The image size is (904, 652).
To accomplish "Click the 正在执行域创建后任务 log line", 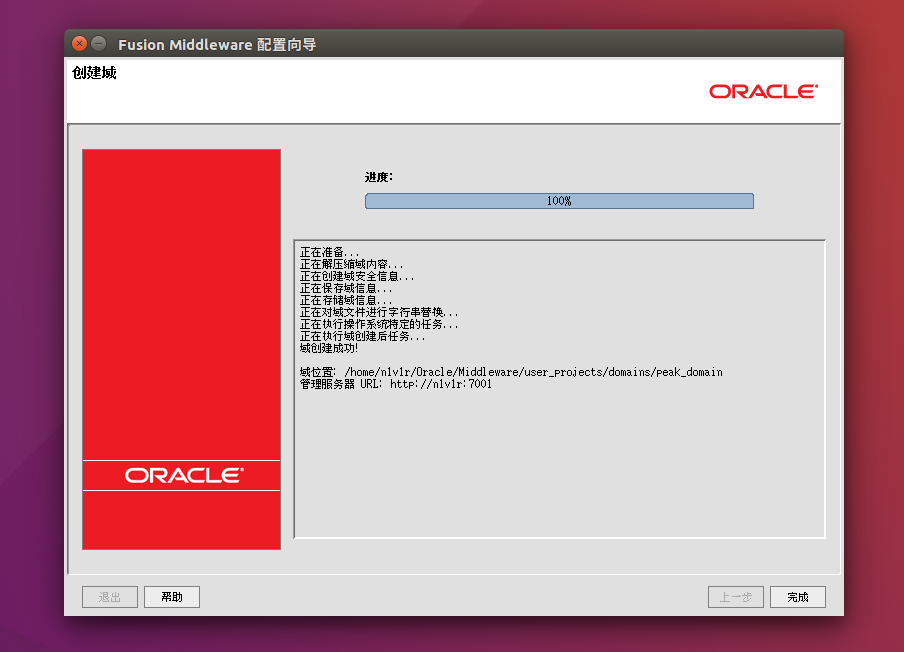I will pos(366,336).
